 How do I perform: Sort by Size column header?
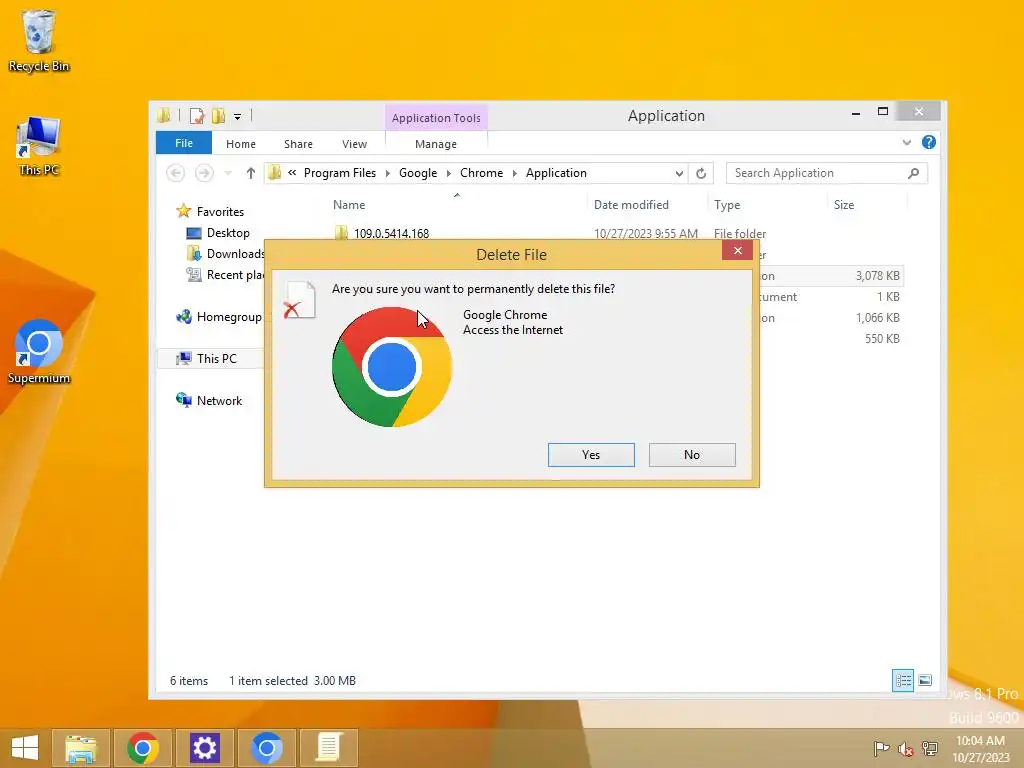(x=844, y=204)
